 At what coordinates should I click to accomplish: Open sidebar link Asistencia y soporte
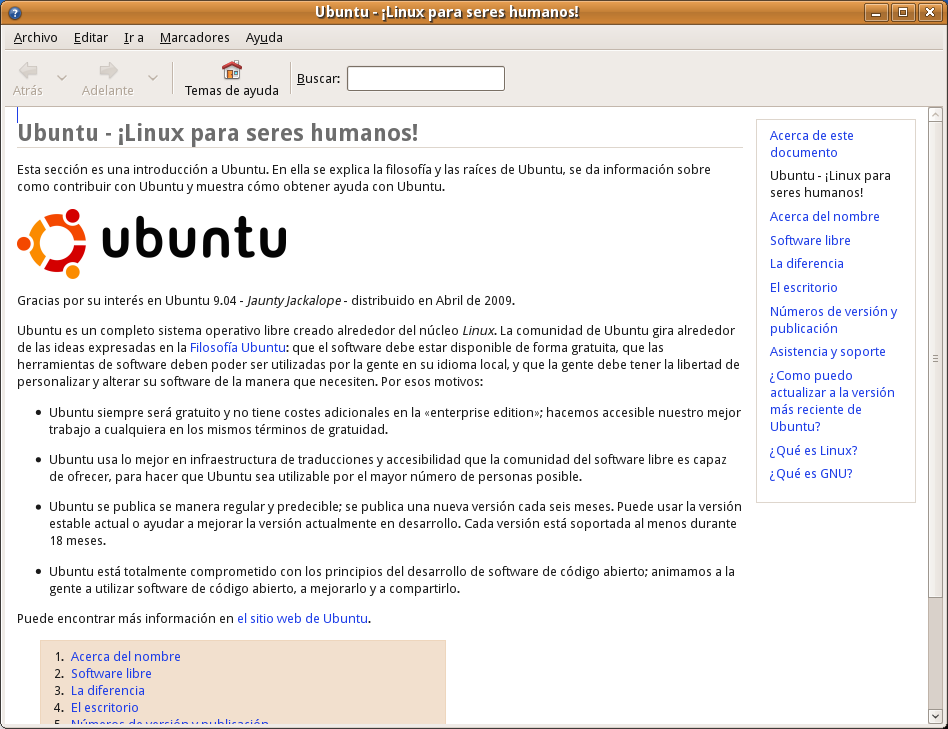[x=828, y=352]
